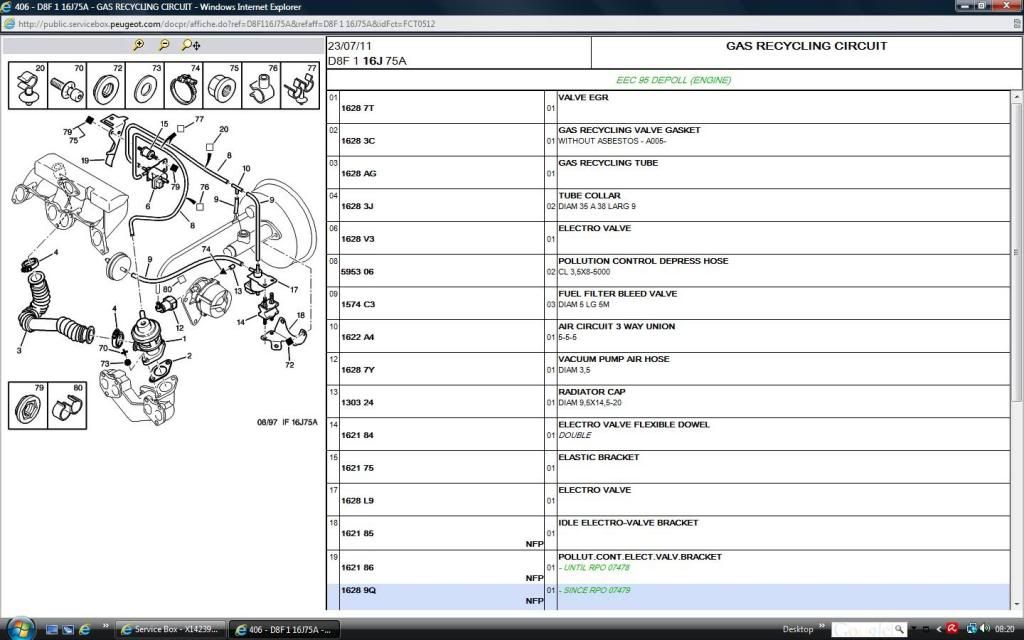Expand the quick launch overflow chevron
1024x640 pixels.
[x=105, y=628]
